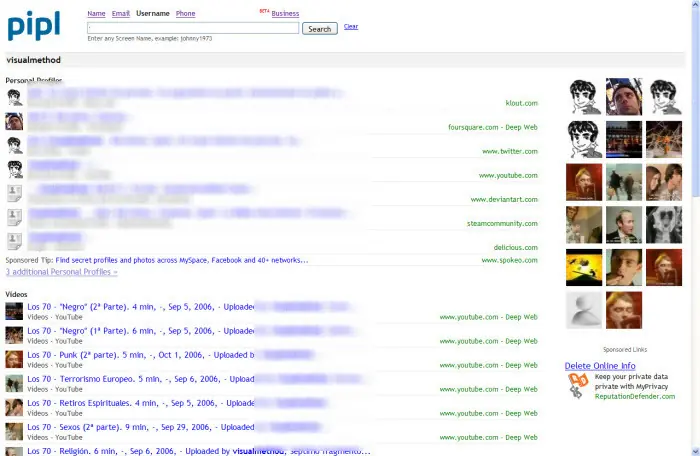This screenshot has height=456, width=700.
Task: Open the sponsored tip about secret profiles
Action: (x=182, y=260)
